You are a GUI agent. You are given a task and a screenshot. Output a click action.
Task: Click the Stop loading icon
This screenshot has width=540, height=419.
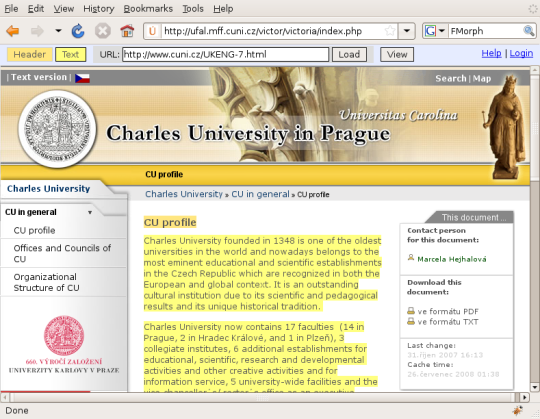tap(103, 31)
